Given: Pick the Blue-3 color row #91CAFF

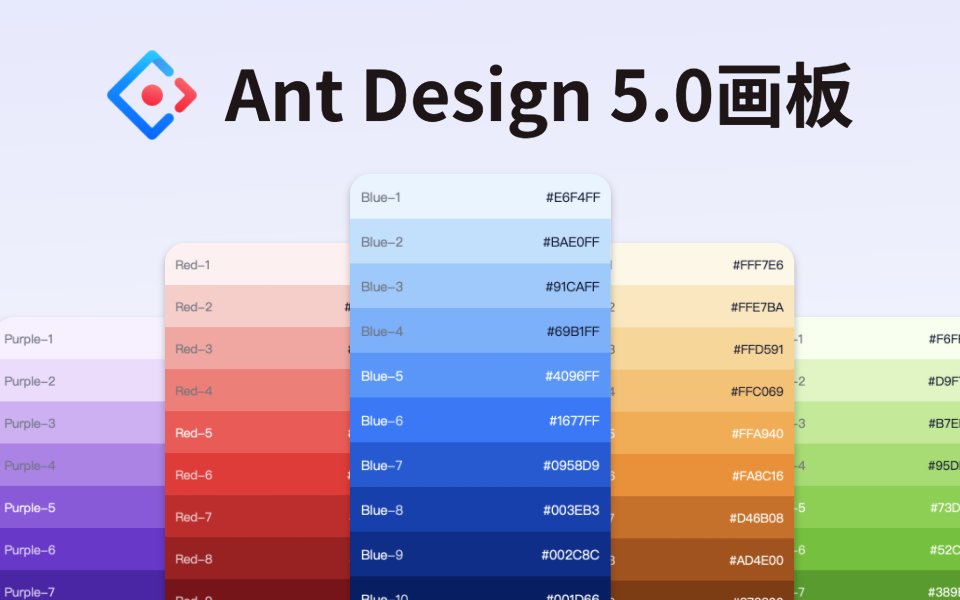Looking at the screenshot, I should 480,287.
